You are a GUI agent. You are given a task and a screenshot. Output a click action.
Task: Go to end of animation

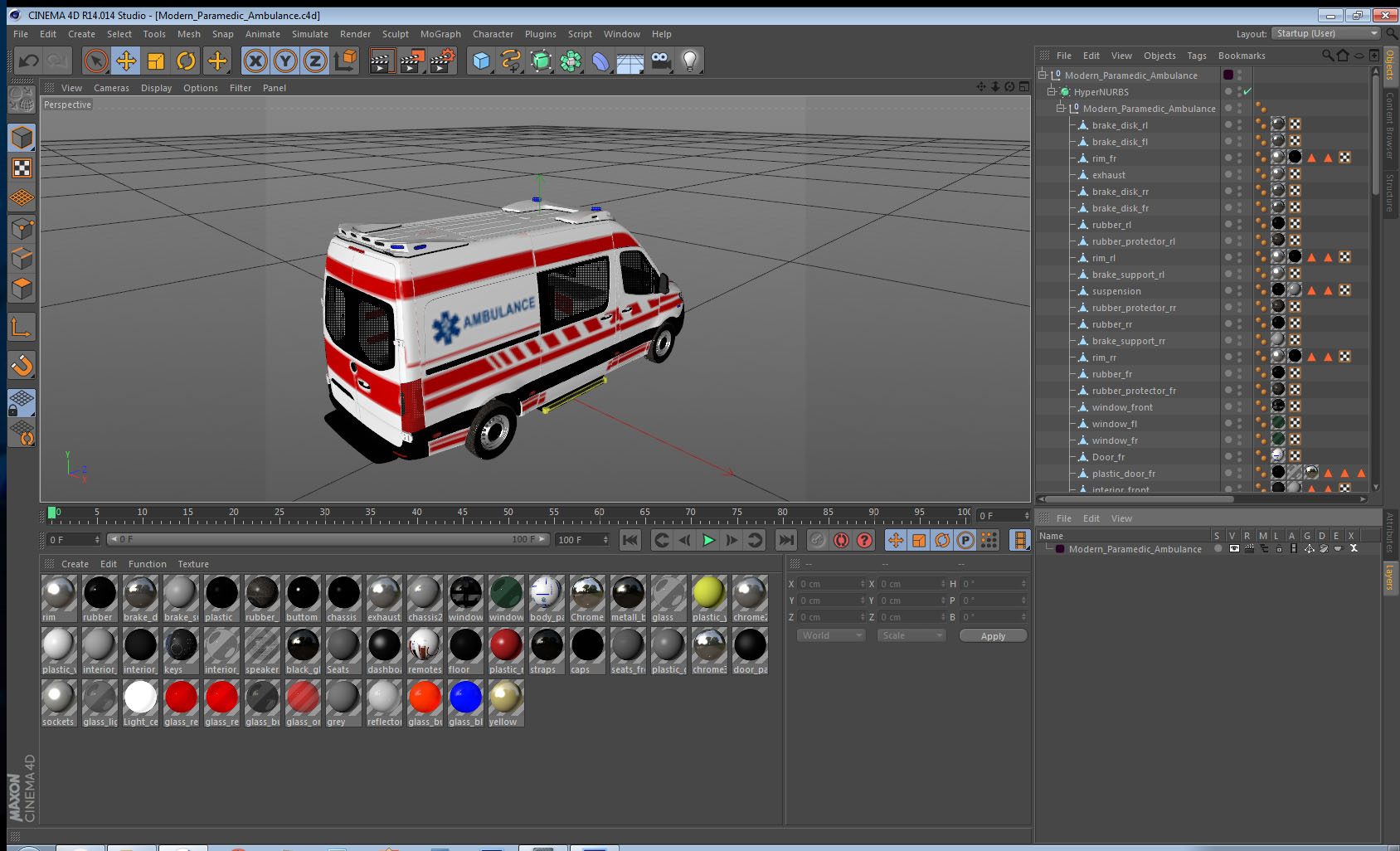785,540
